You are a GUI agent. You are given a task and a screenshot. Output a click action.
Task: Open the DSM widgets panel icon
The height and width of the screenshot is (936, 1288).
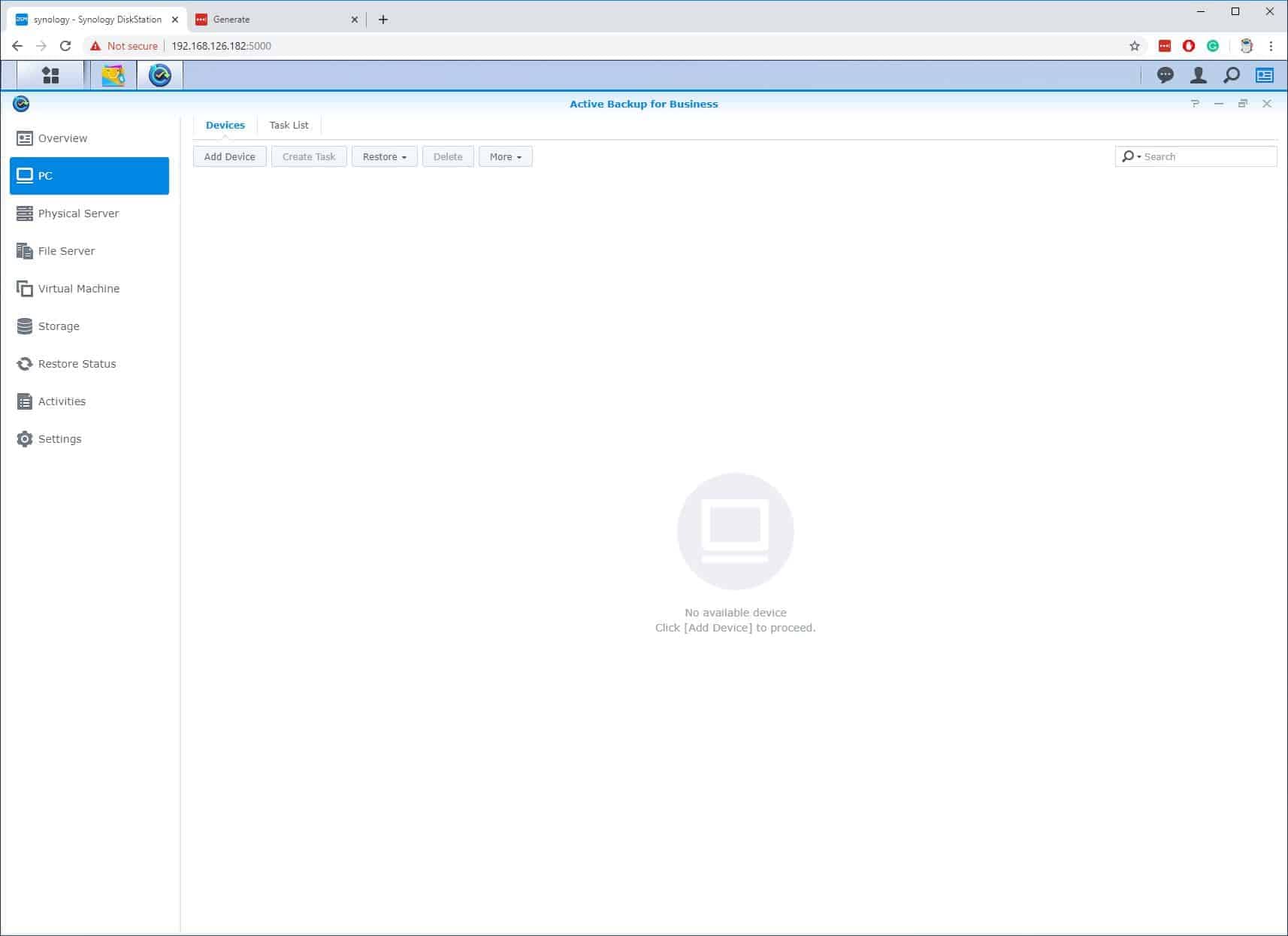click(x=1265, y=75)
